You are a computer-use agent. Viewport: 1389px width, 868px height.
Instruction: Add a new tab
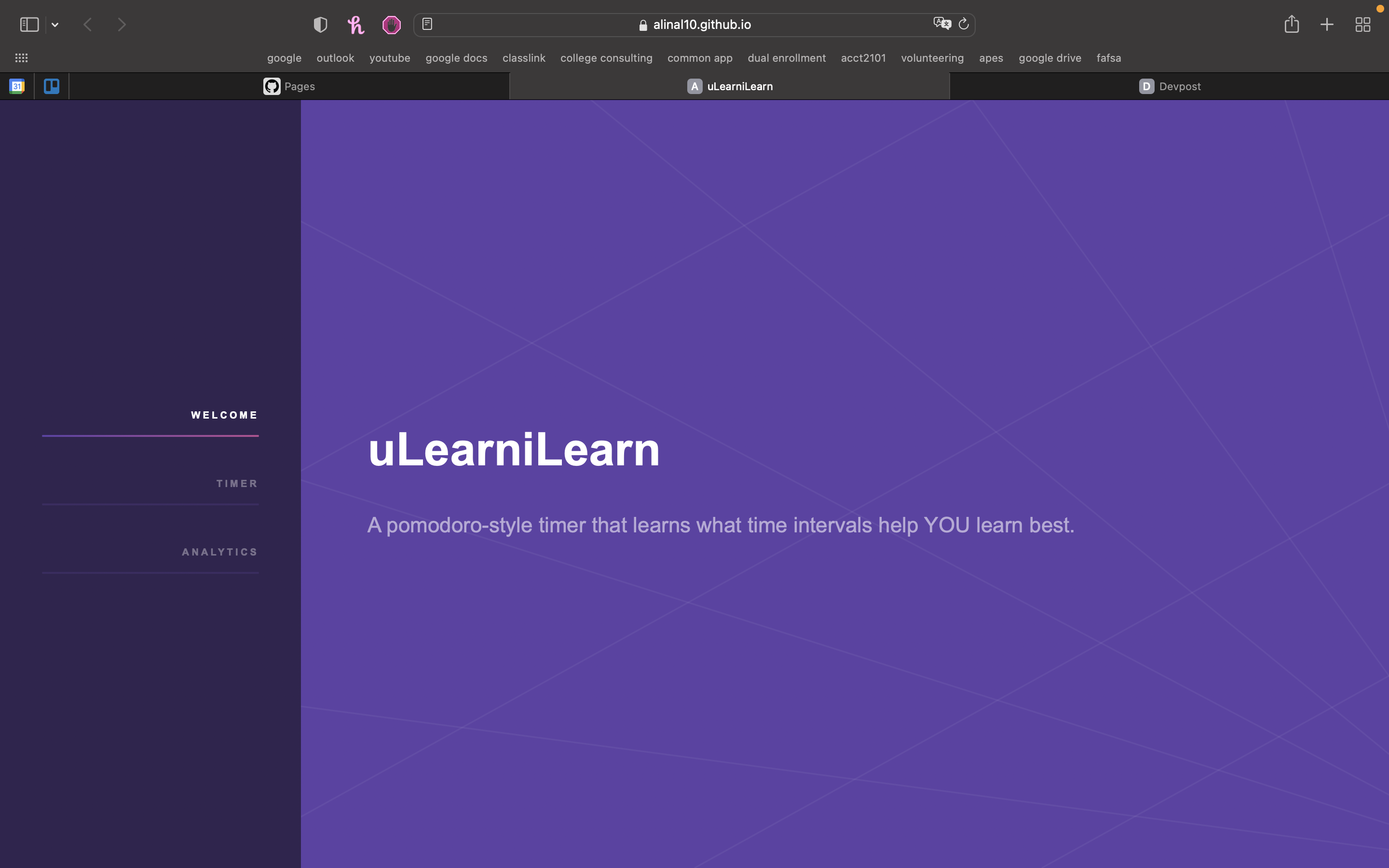coord(1327,25)
